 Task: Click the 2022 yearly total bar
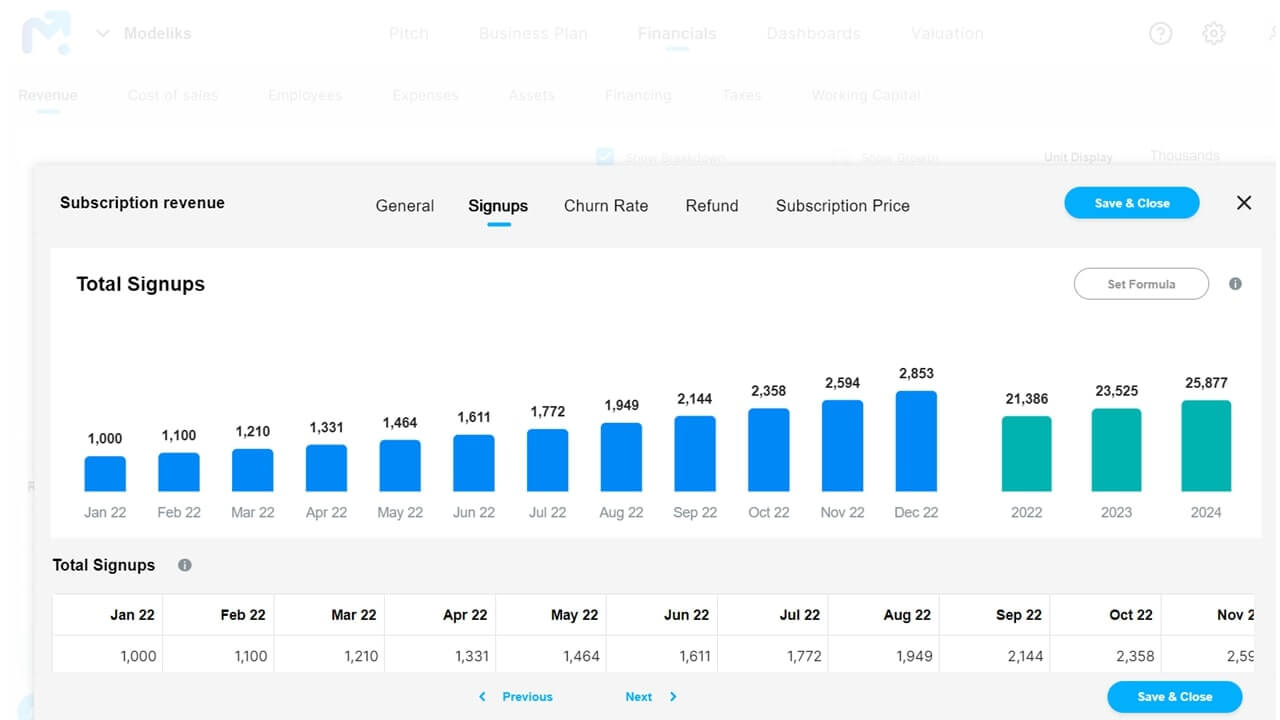click(x=1027, y=454)
